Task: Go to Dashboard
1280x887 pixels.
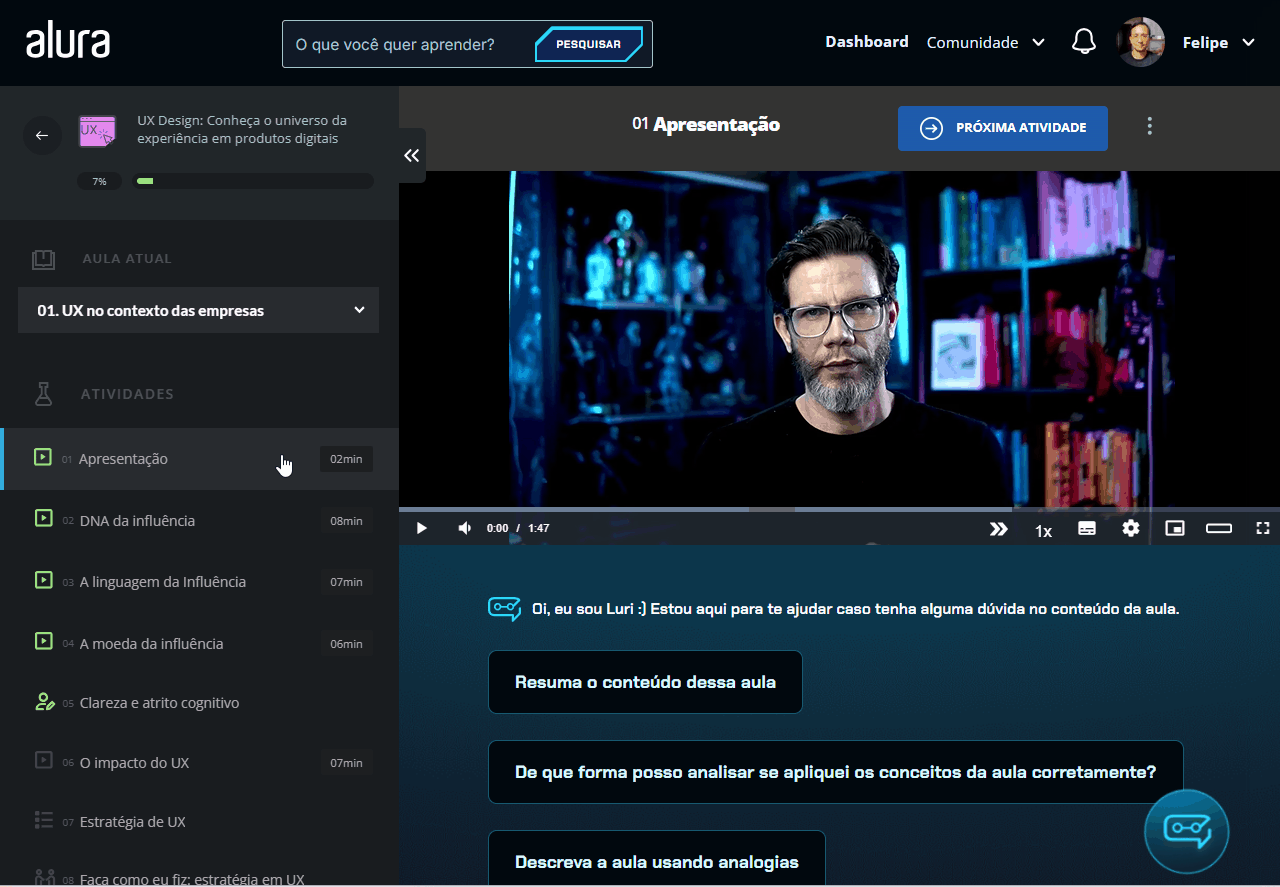Action: click(866, 42)
